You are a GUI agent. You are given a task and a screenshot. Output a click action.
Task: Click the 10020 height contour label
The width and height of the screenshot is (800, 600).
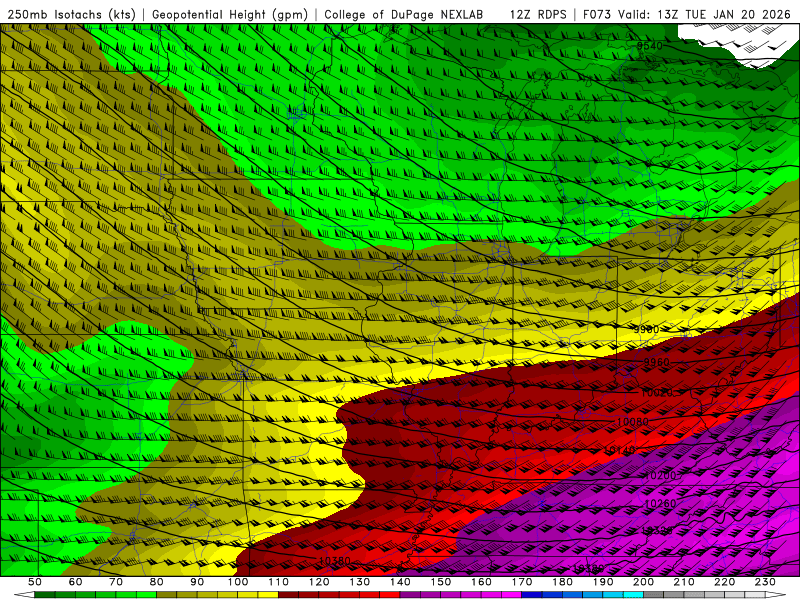[657, 393]
